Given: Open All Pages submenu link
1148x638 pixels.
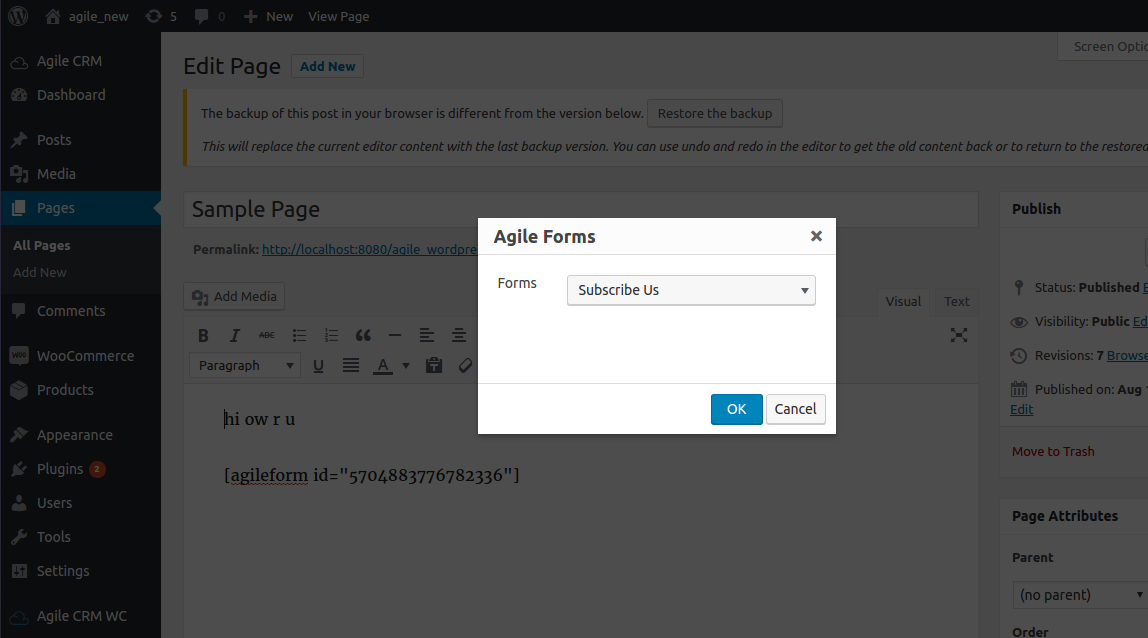Looking at the screenshot, I should (x=42, y=245).
